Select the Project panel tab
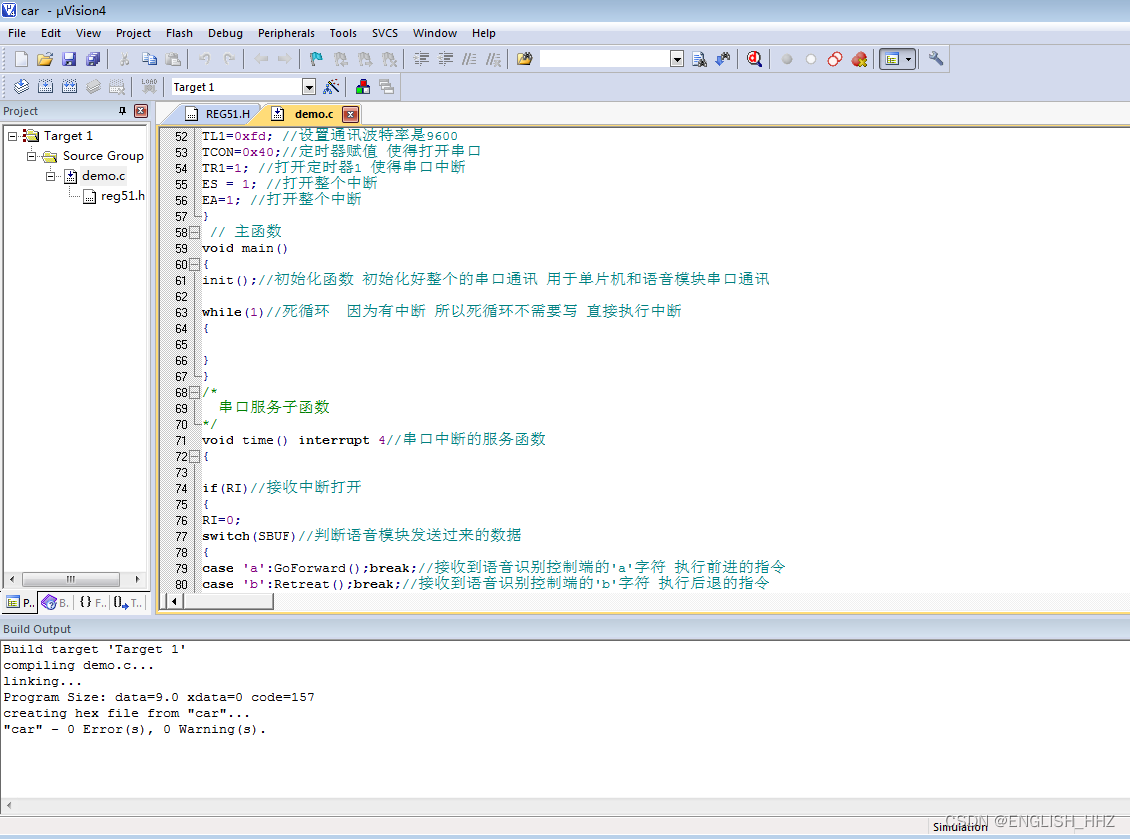The width and height of the screenshot is (1130, 839). tap(19, 603)
